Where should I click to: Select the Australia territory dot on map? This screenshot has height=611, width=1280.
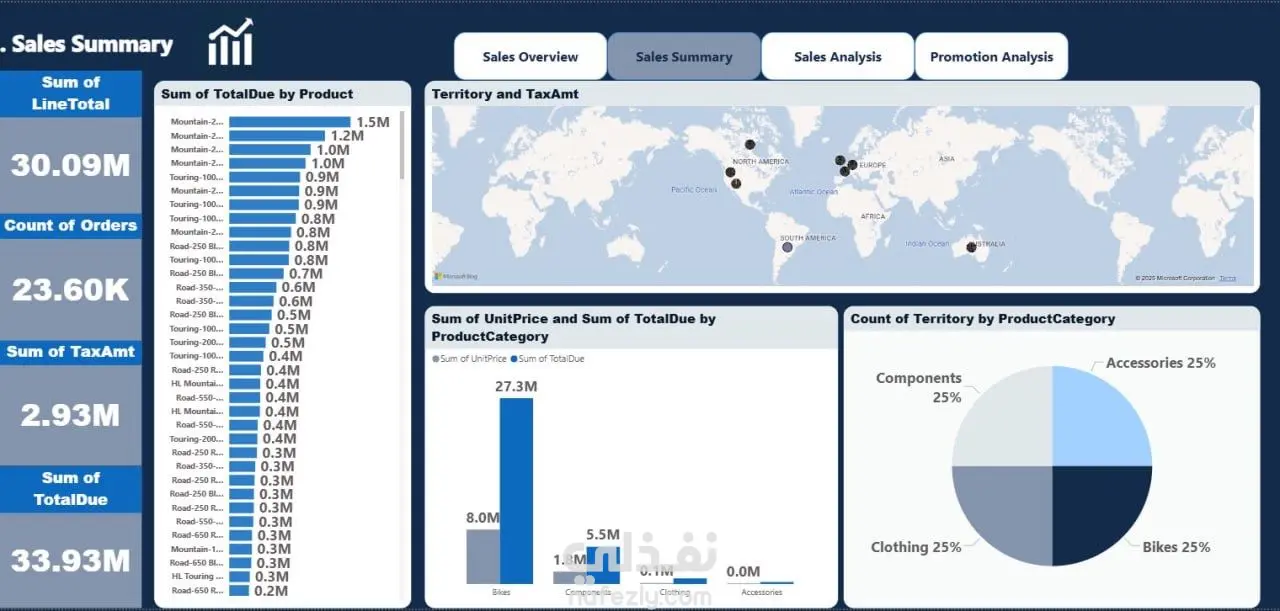pos(971,247)
